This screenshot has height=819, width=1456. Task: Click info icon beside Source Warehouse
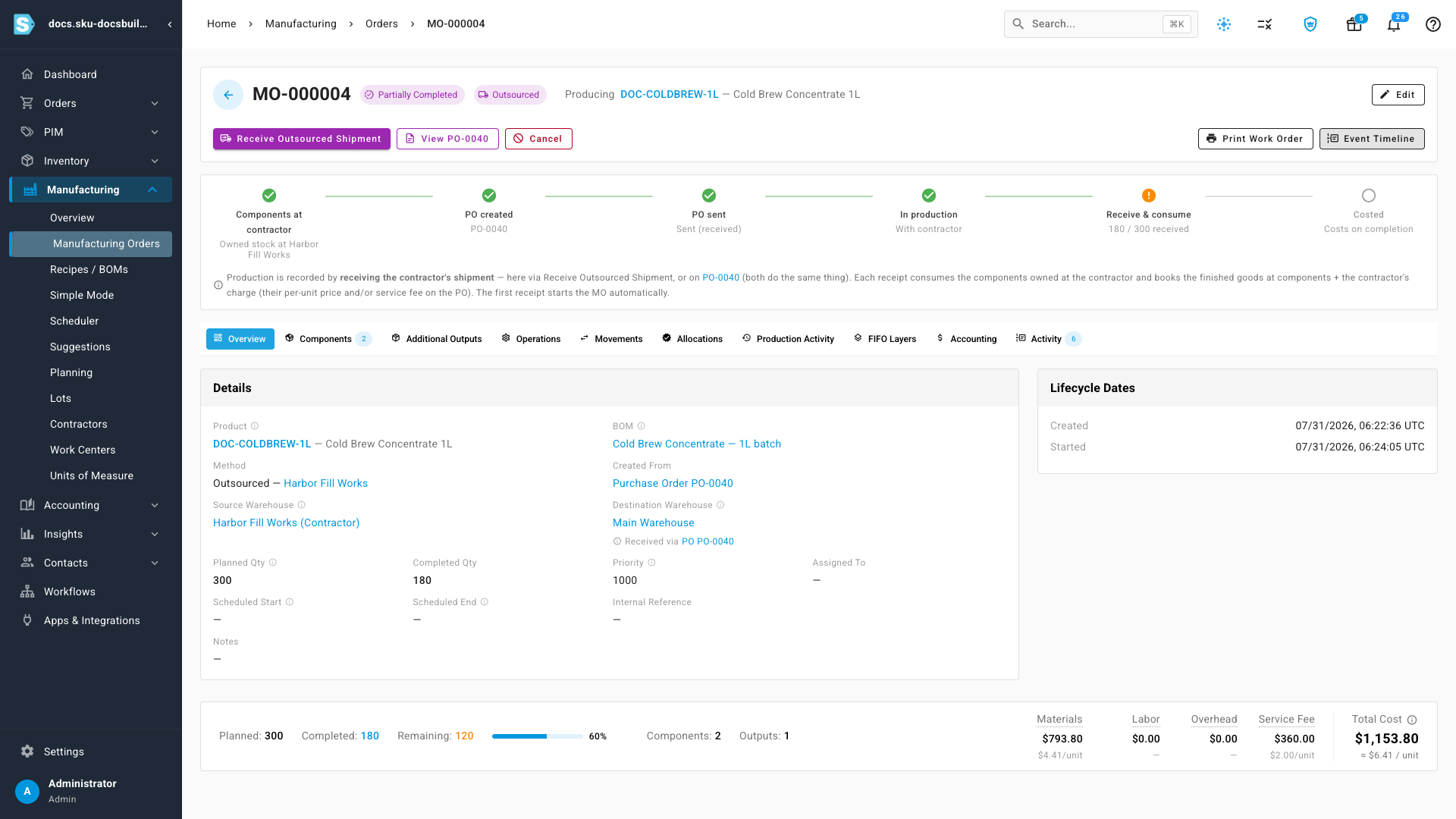(301, 505)
